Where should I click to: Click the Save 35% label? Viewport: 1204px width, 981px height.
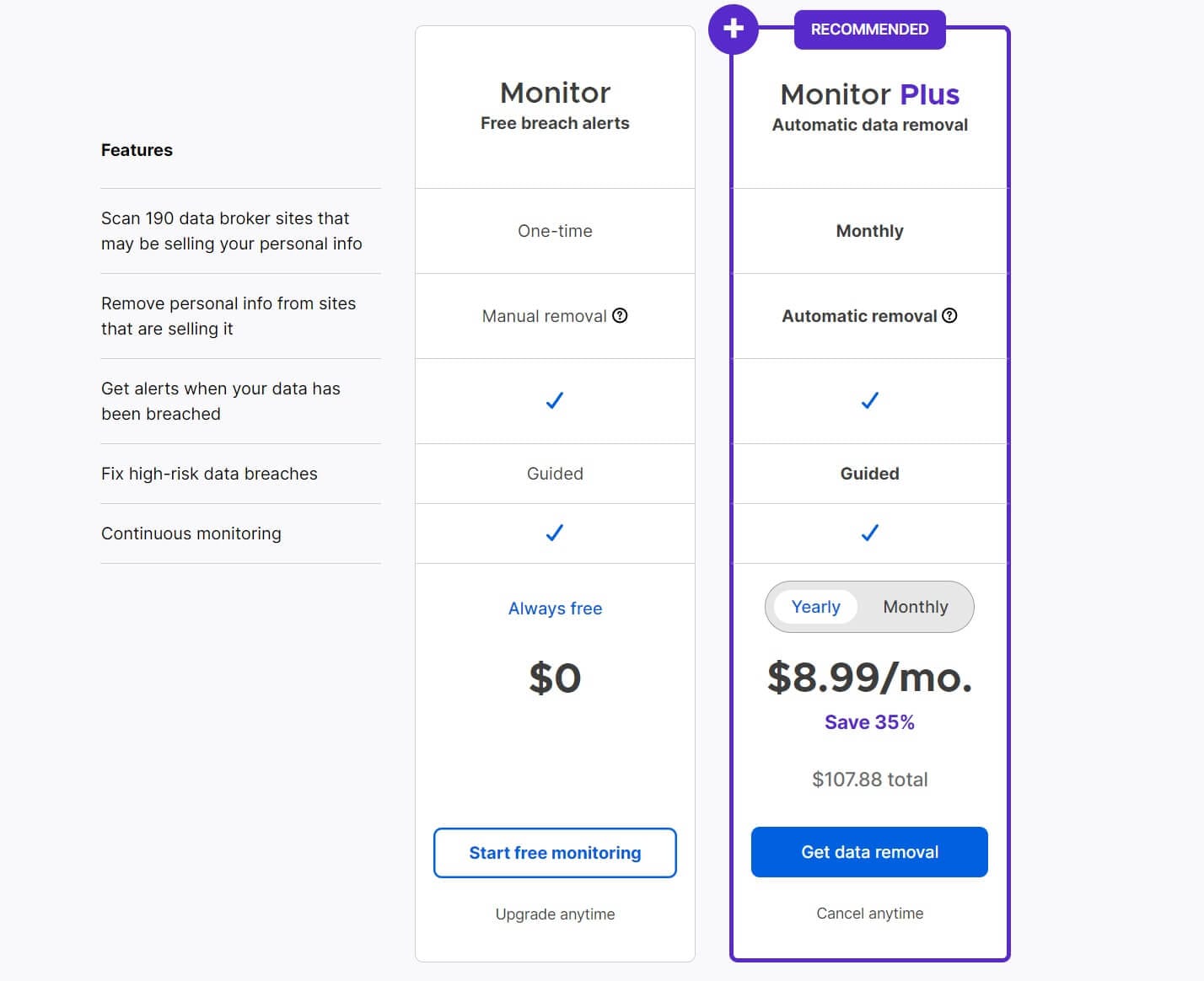(869, 721)
